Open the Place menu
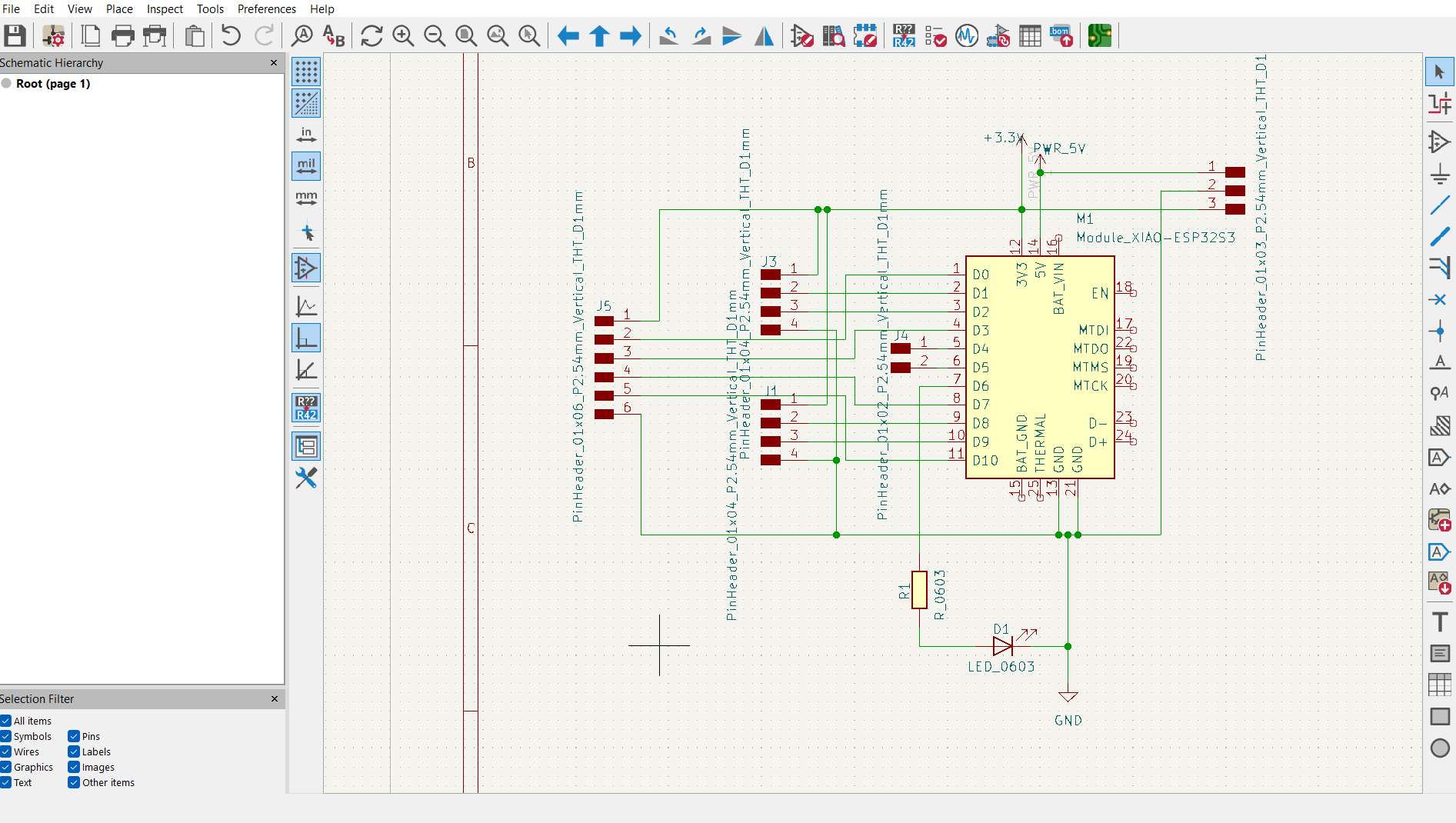Image resolution: width=1456 pixels, height=823 pixels. (118, 9)
